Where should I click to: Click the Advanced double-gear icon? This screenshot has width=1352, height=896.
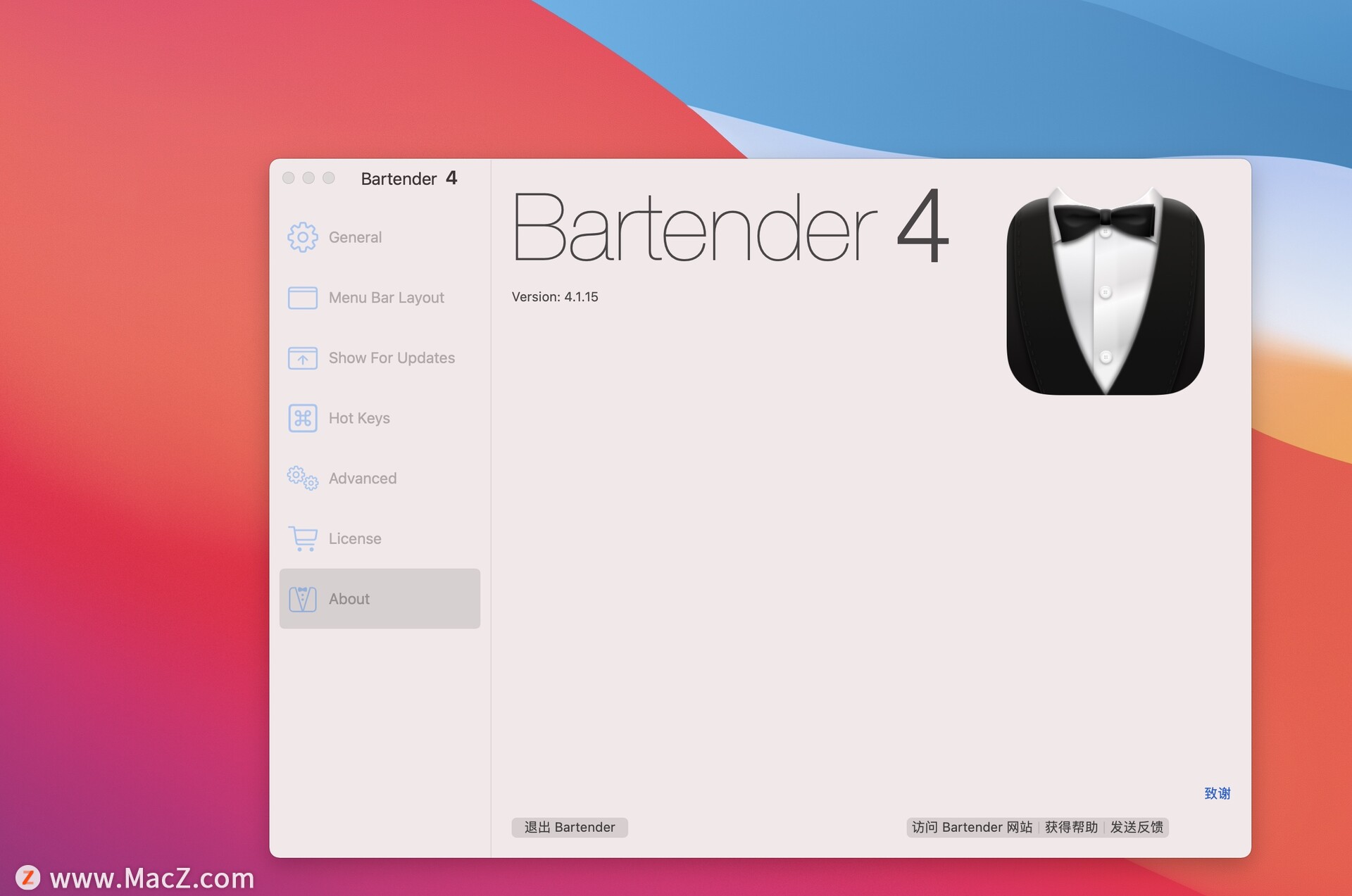tap(302, 479)
